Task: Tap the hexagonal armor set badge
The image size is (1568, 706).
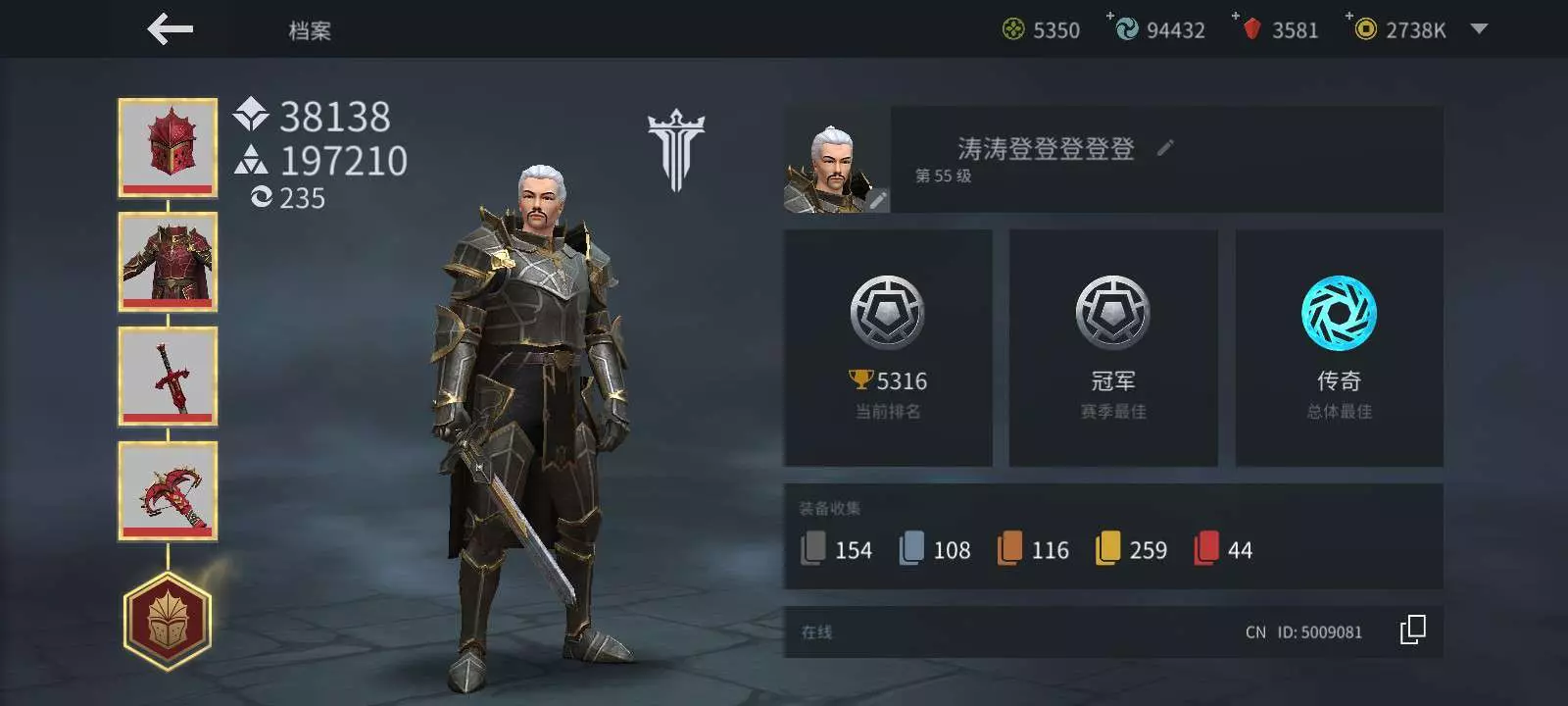Action: coord(168,619)
